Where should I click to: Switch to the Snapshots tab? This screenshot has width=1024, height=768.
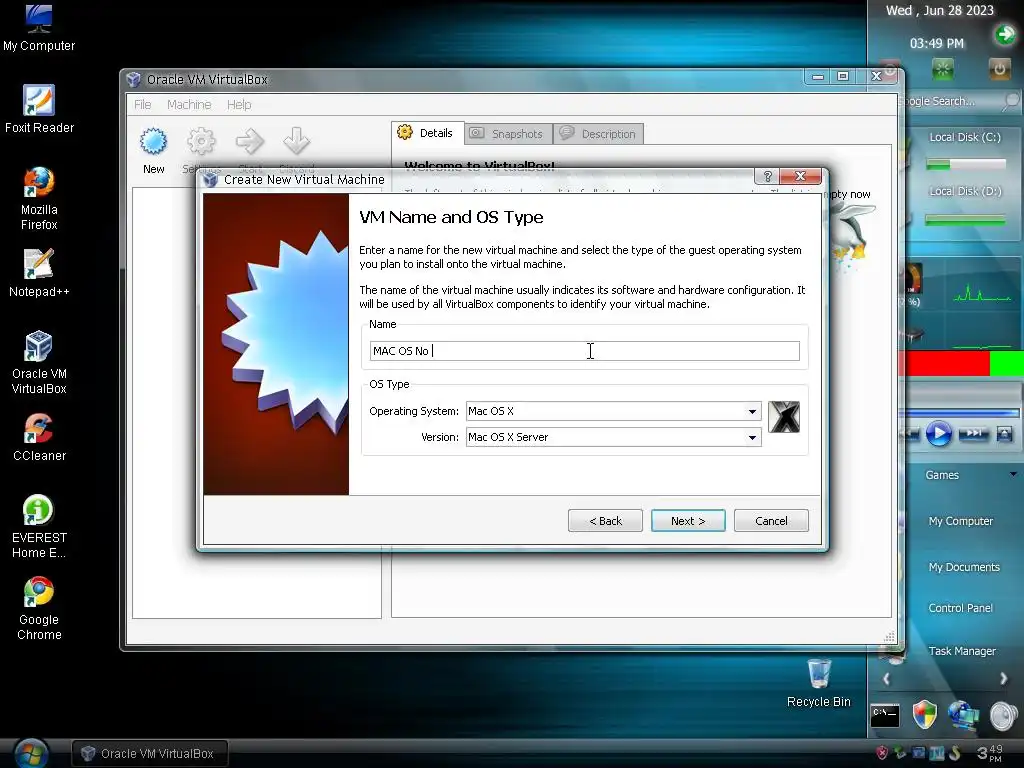[x=508, y=134]
